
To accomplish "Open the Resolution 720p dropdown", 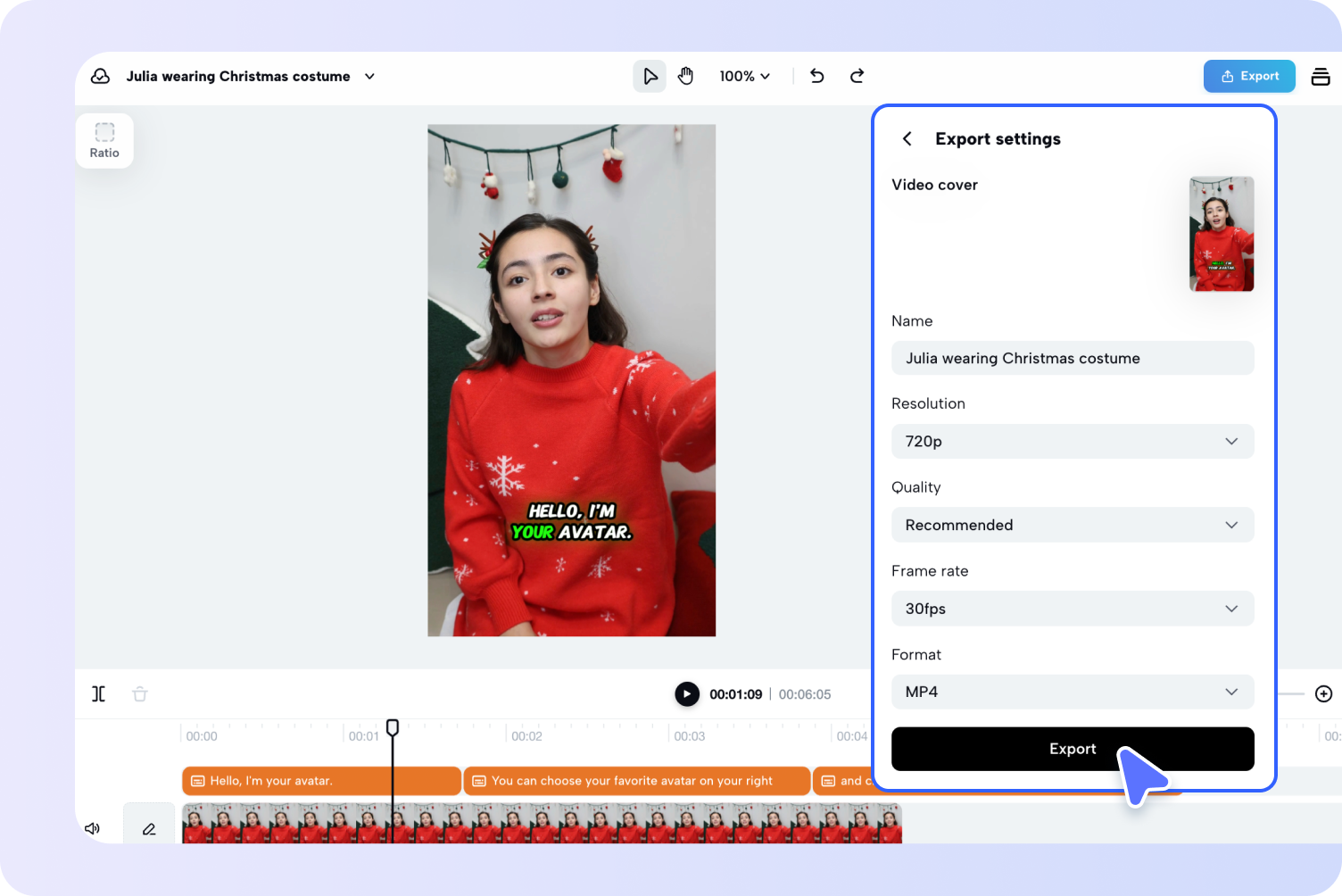I will [1073, 441].
